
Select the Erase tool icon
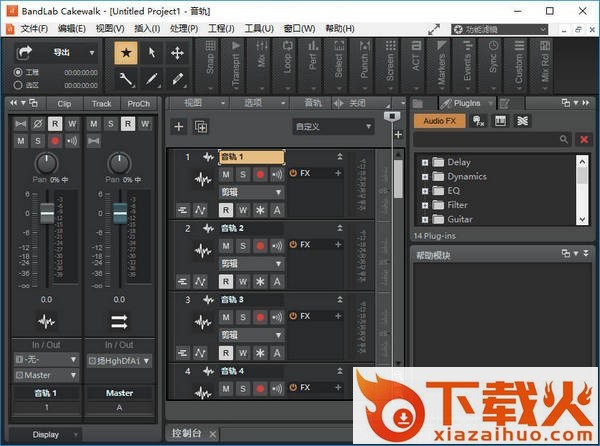pos(177,79)
